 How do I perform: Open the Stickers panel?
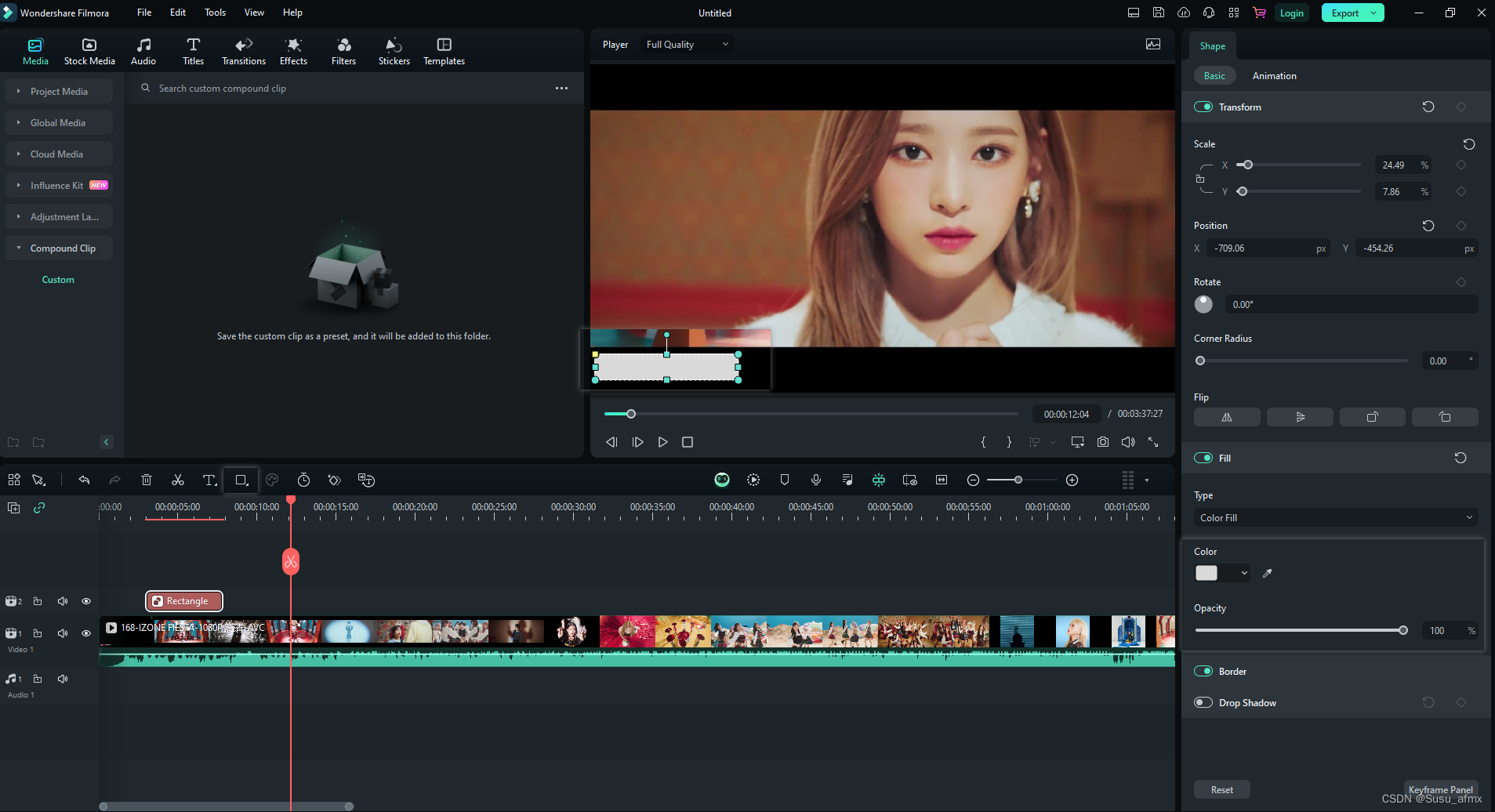pos(394,51)
